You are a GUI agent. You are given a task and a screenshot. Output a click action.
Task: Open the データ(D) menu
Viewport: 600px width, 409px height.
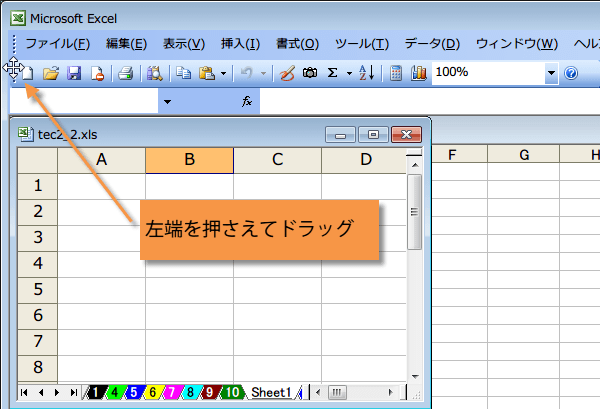tap(432, 44)
